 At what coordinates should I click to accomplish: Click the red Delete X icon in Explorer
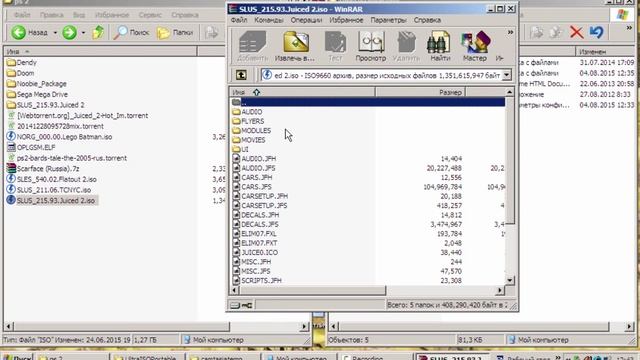[576, 32]
